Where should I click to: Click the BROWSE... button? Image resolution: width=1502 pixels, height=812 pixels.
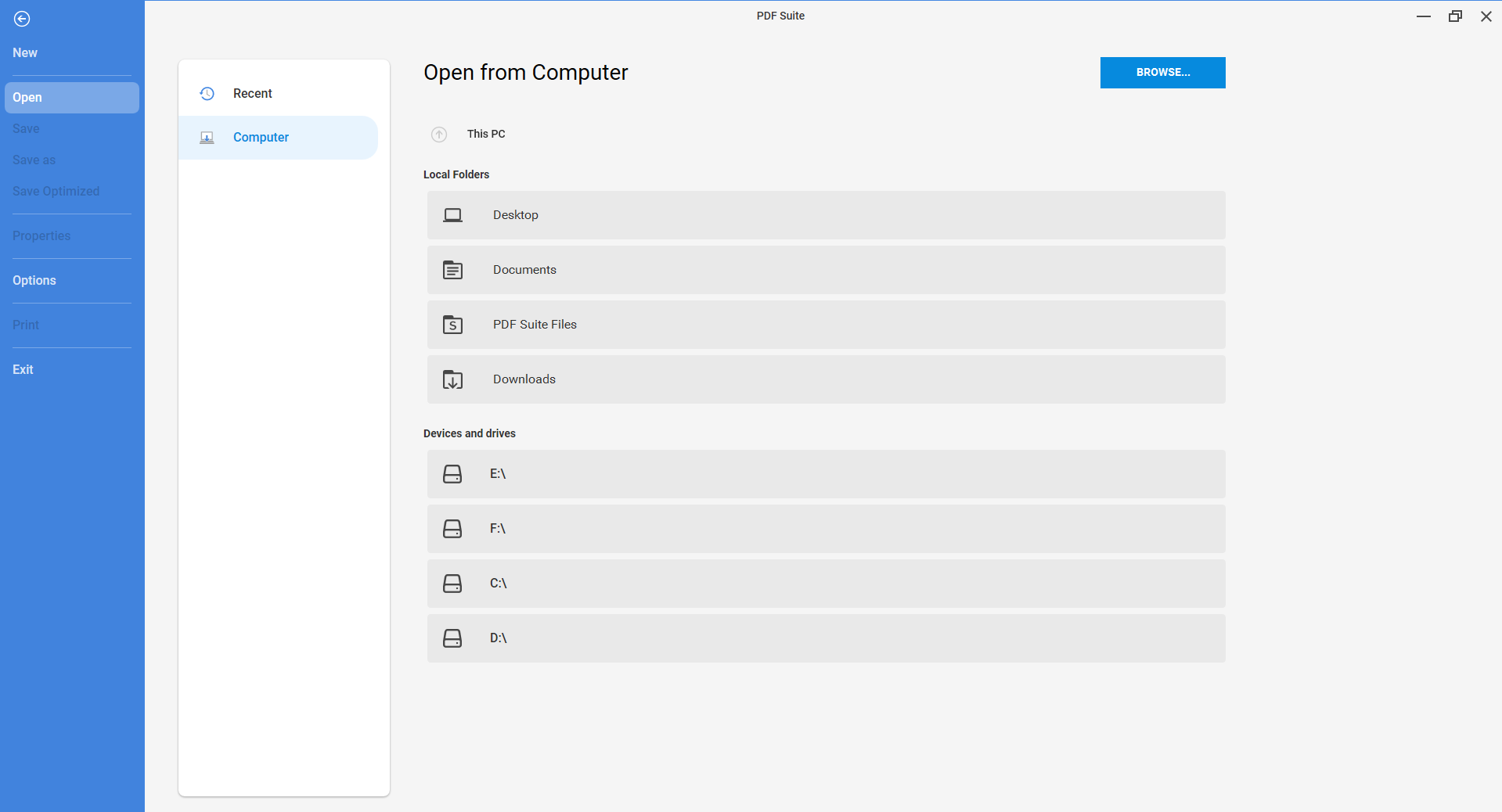click(x=1162, y=73)
